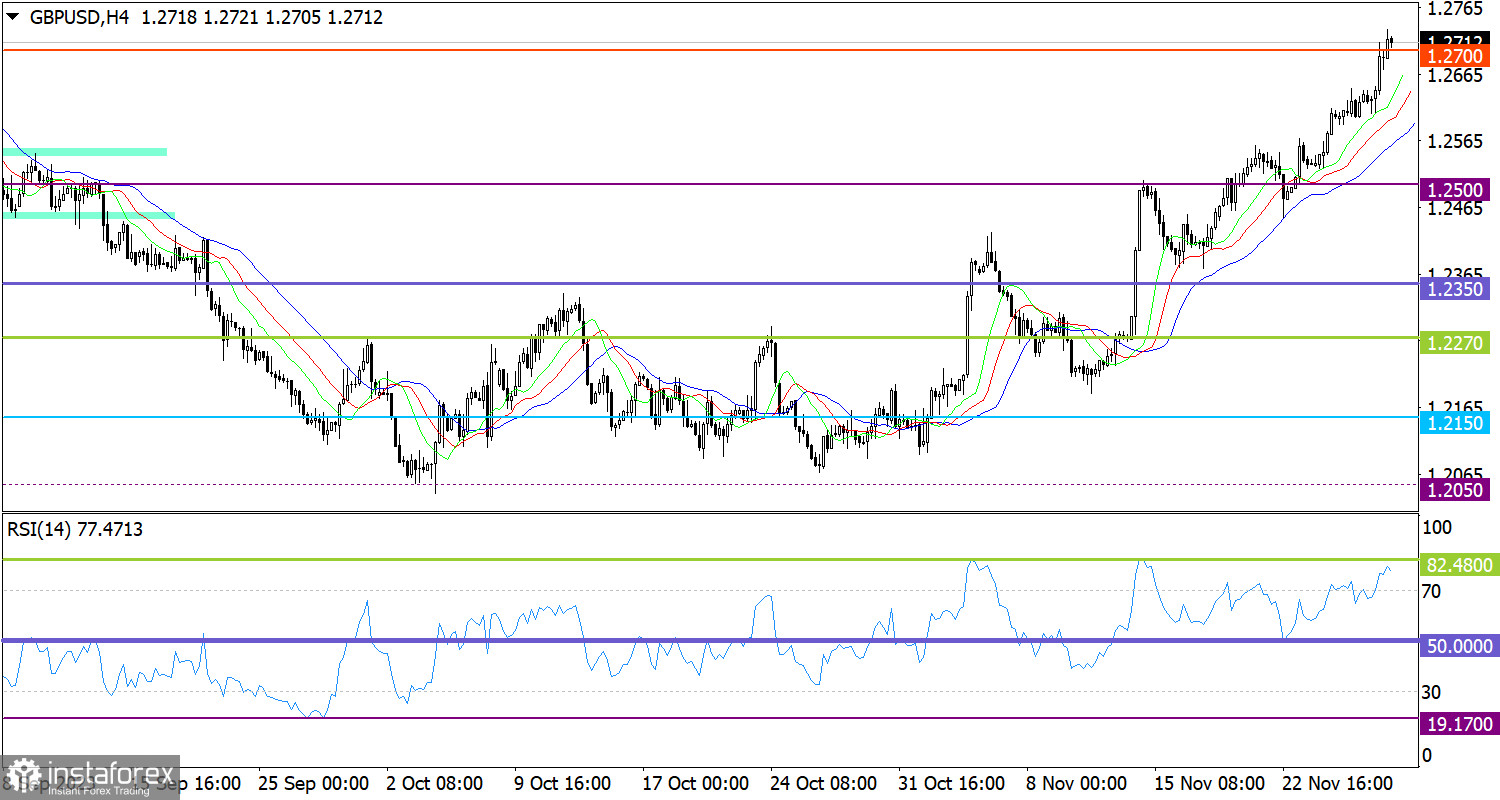Select the RSI scale value 30
Image resolution: width=1500 pixels, height=800 pixels.
pyautogui.click(x=1432, y=691)
